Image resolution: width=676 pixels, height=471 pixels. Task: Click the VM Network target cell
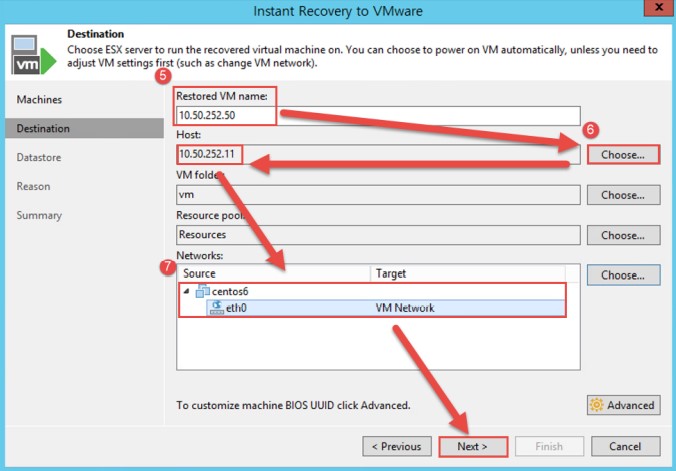click(x=405, y=308)
